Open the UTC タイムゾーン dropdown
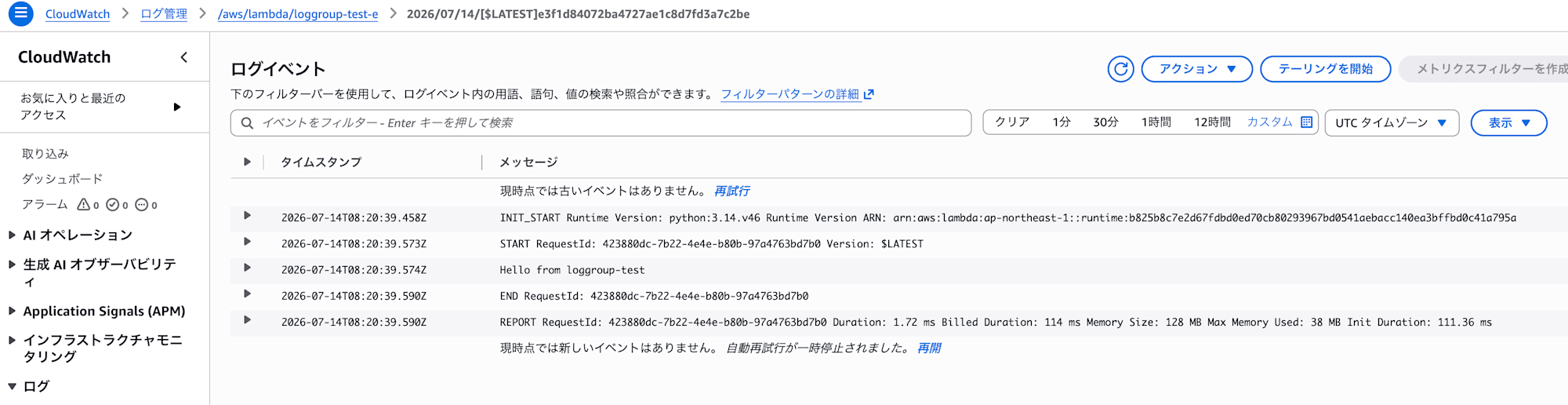The height and width of the screenshot is (405, 1568). coord(1392,123)
